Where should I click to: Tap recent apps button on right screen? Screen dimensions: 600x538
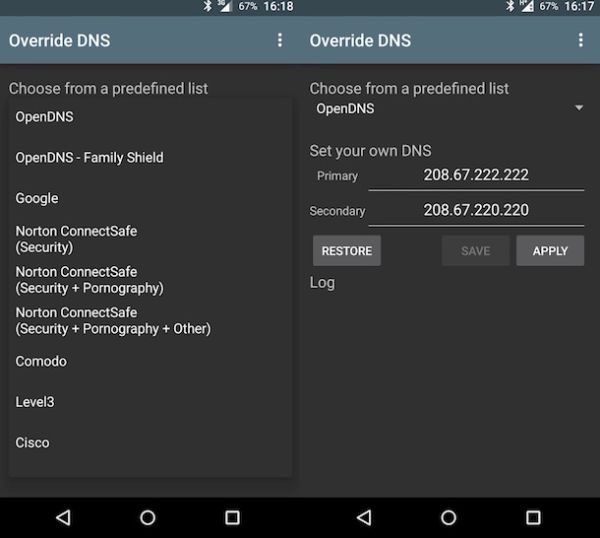pos(533,517)
